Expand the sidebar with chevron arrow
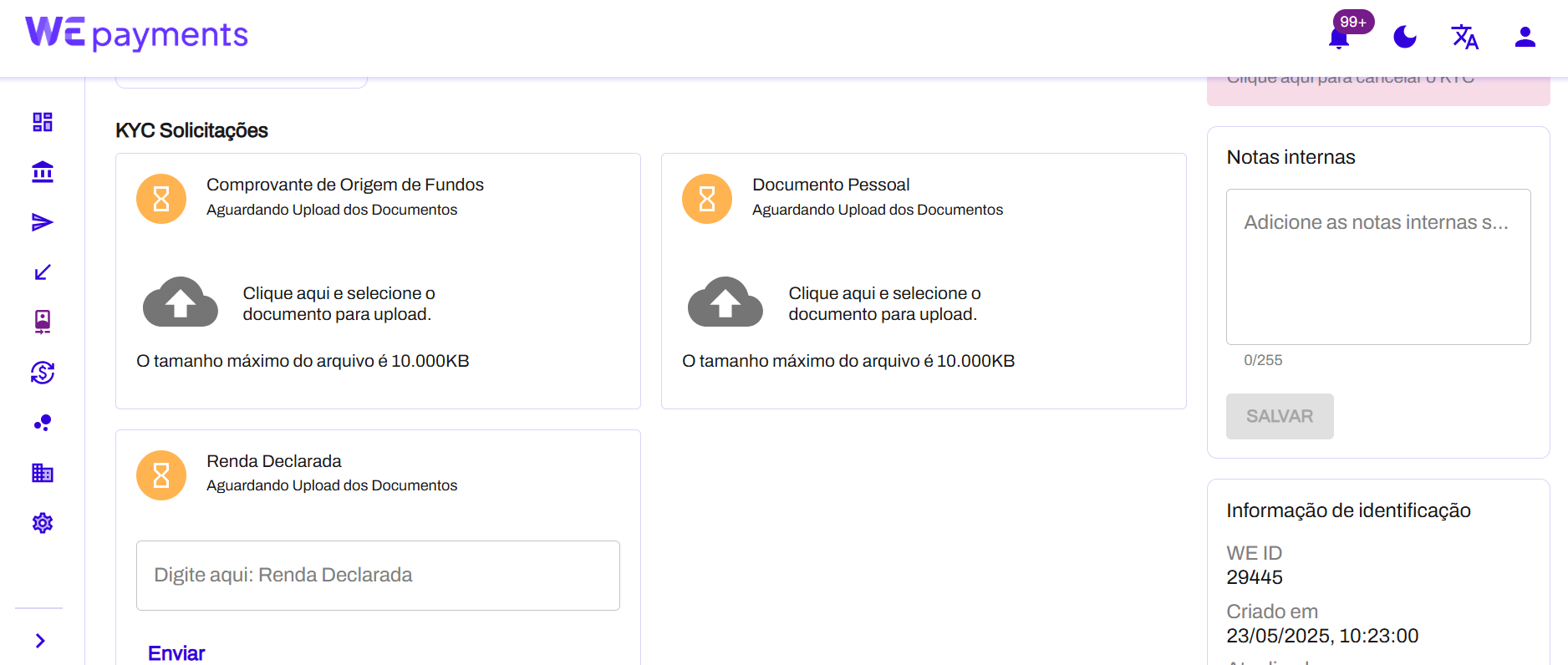Image resolution: width=1568 pixels, height=665 pixels. [40, 641]
